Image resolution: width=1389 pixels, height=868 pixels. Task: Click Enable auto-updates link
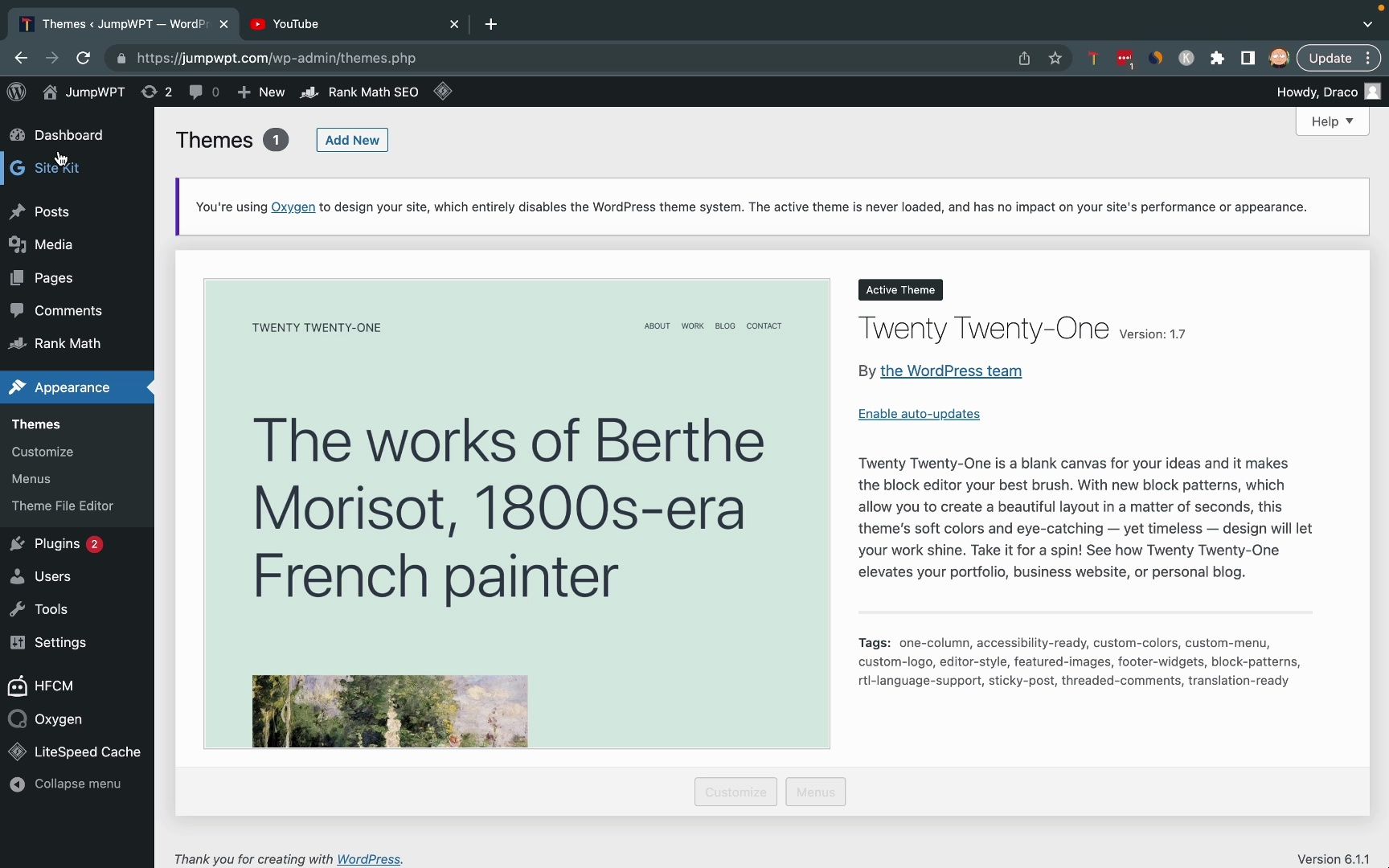click(919, 414)
